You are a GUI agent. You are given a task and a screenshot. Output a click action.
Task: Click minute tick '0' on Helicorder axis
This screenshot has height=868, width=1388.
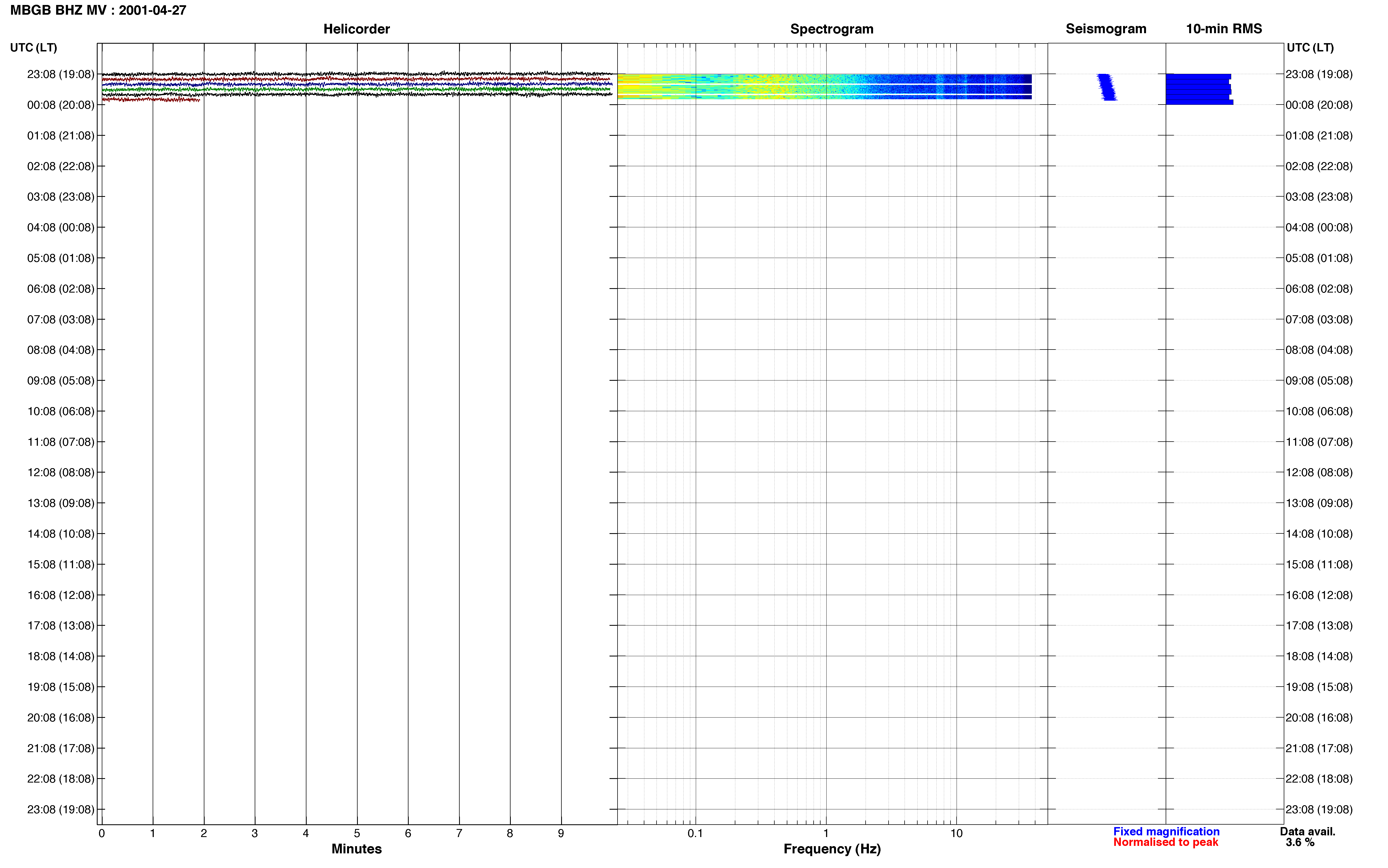(x=101, y=833)
